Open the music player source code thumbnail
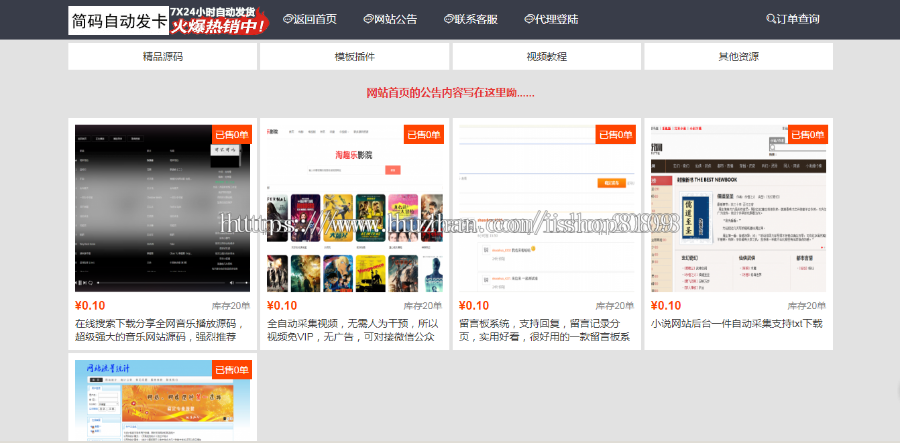 [x=163, y=208]
